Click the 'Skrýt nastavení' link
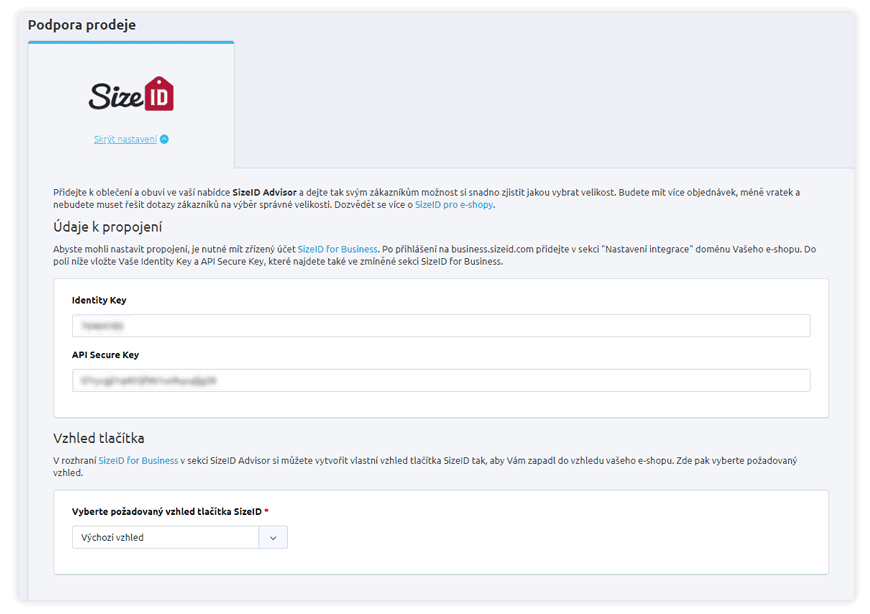 click(125, 139)
